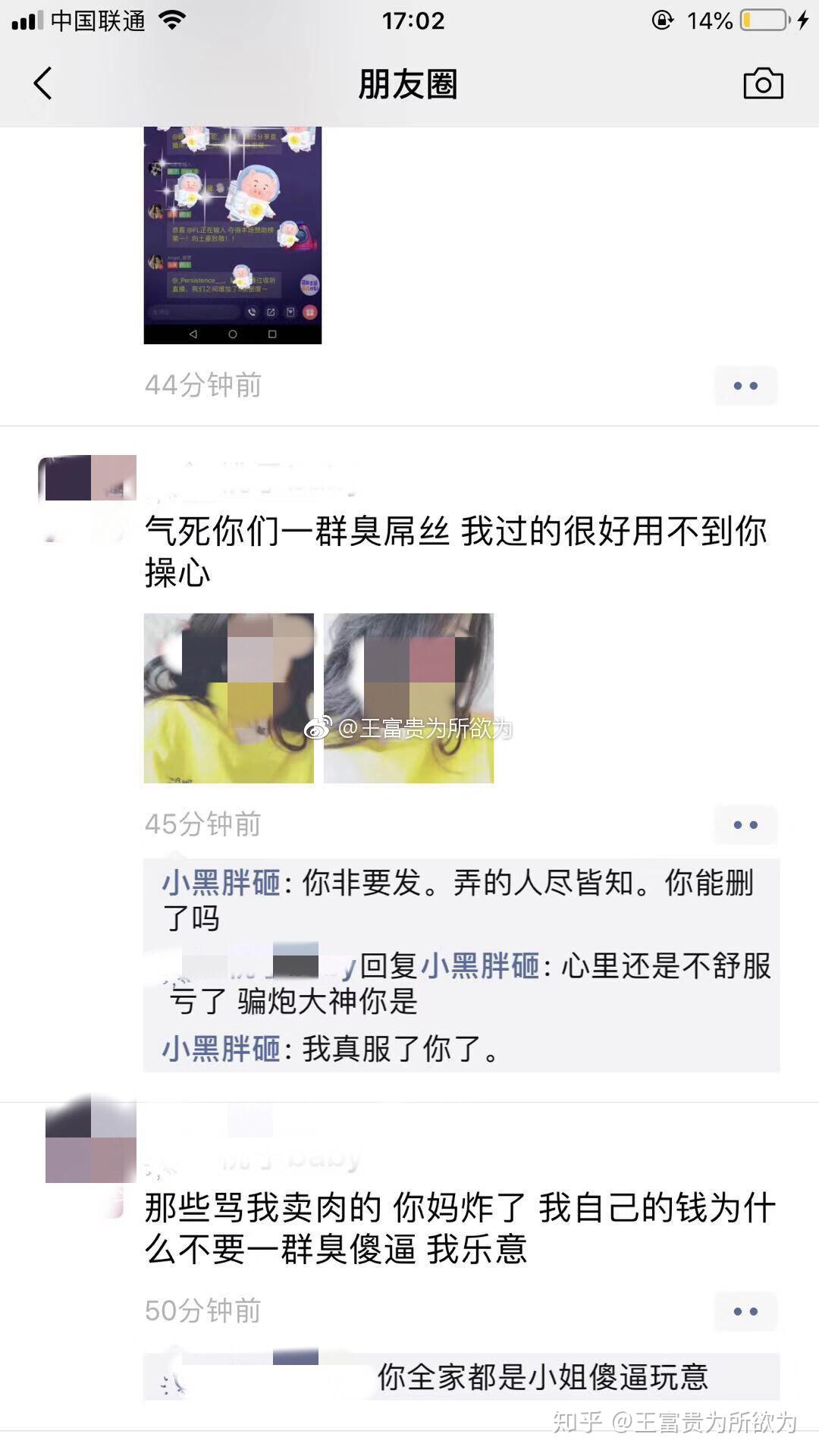Open the two-dot menu beside 50分钟前

pos(745,1312)
